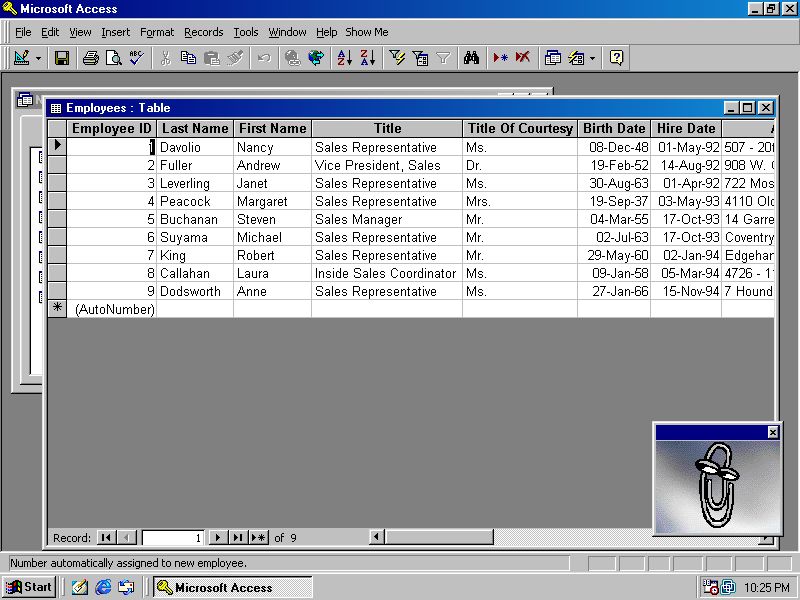
Task: Open the Filter By Form window
Action: (x=421, y=57)
